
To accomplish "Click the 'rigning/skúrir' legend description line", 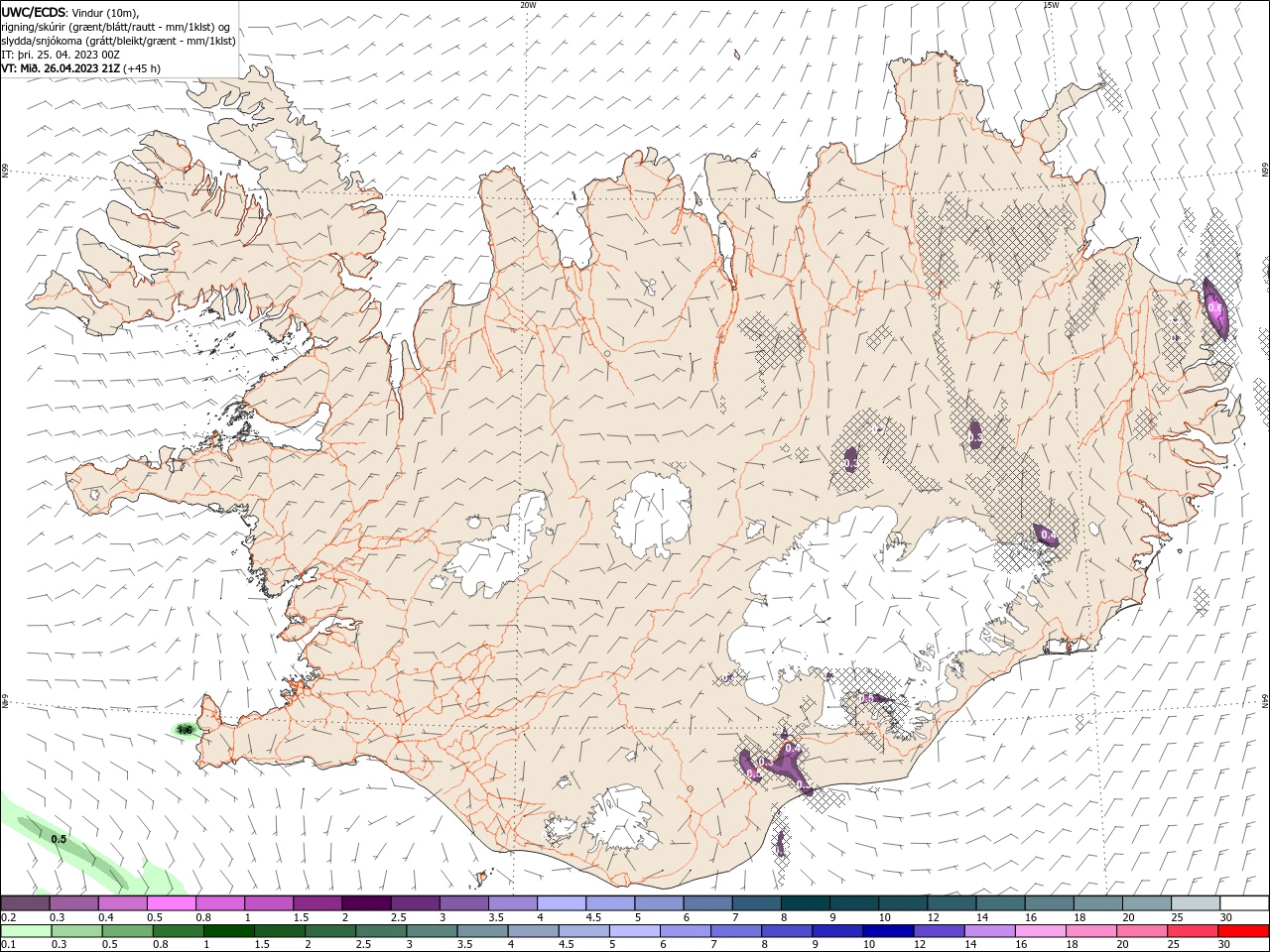I will 114,27.
